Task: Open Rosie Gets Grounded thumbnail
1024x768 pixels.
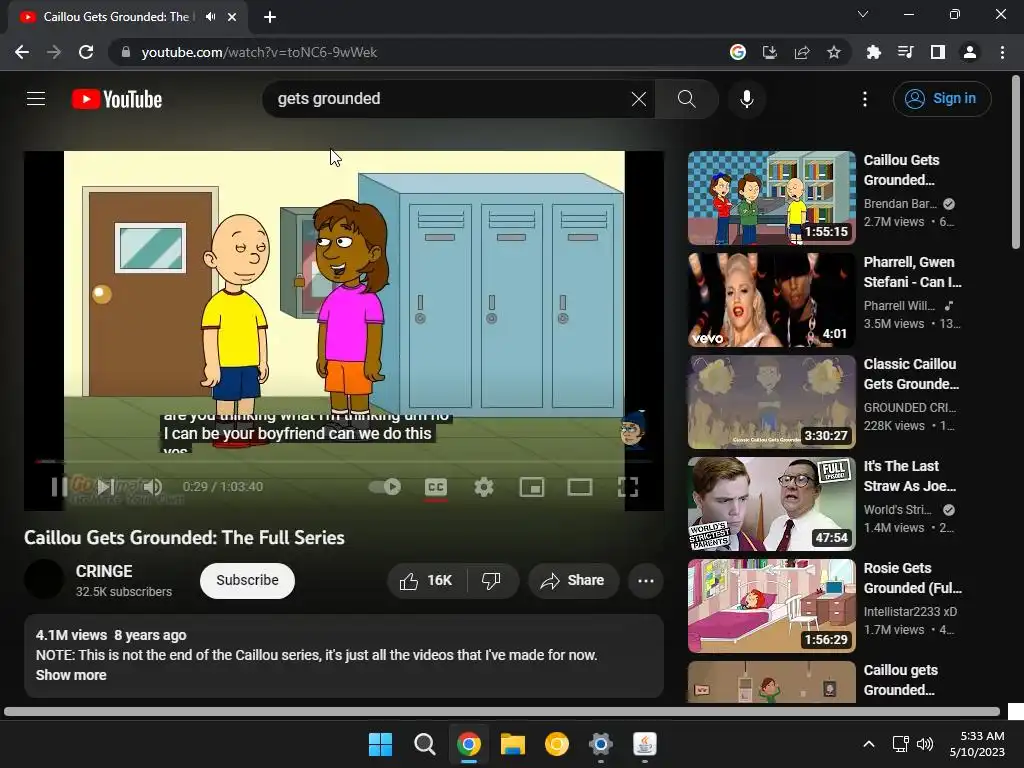Action: [x=771, y=605]
